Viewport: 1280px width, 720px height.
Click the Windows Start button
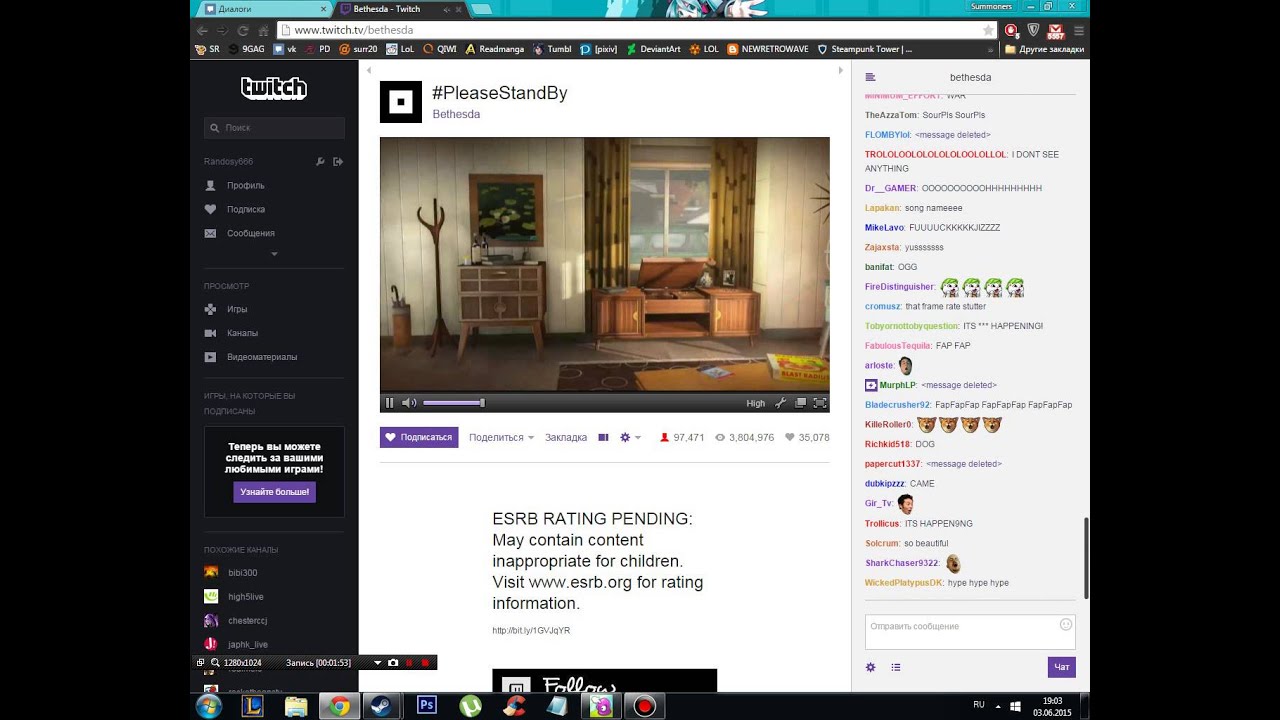(x=209, y=706)
